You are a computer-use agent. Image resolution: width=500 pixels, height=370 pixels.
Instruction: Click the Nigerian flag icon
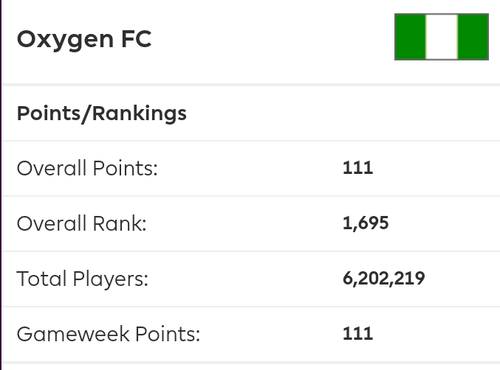coord(442,37)
